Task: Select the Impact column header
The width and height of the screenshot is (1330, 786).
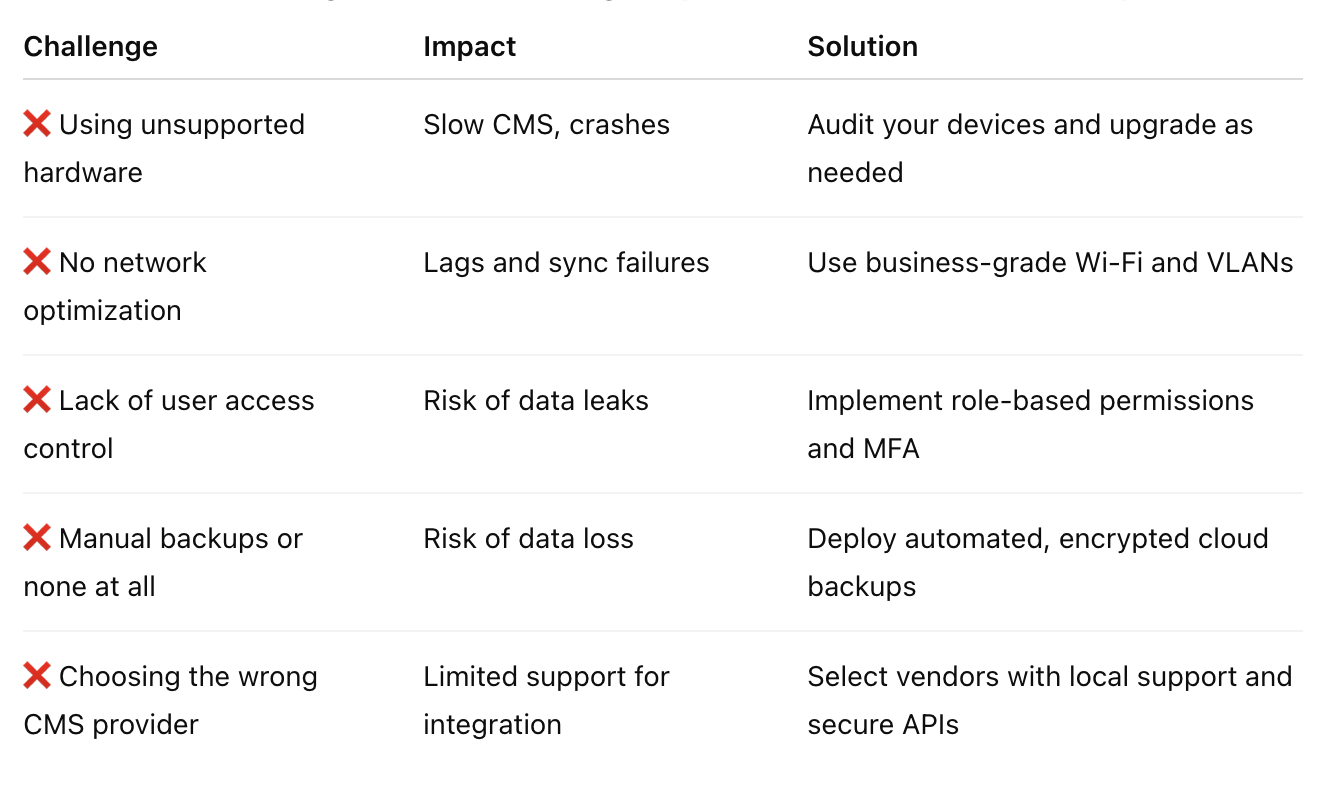Action: tap(470, 47)
